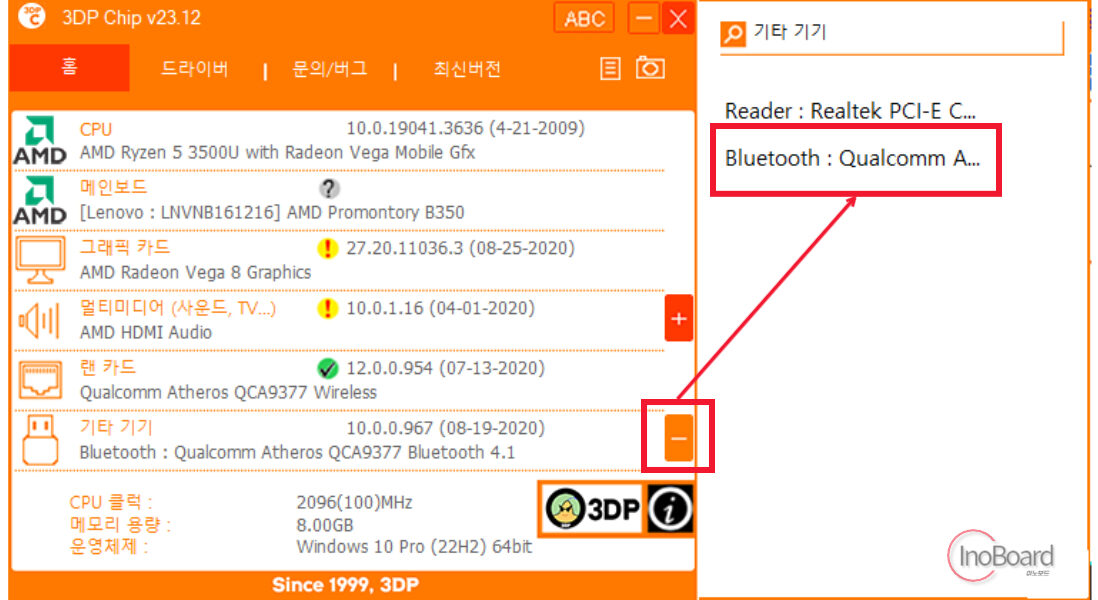This screenshot has height=600, width=1098.
Task: Click the AMD logo beside 메인보드
Action: pyautogui.click(x=40, y=200)
